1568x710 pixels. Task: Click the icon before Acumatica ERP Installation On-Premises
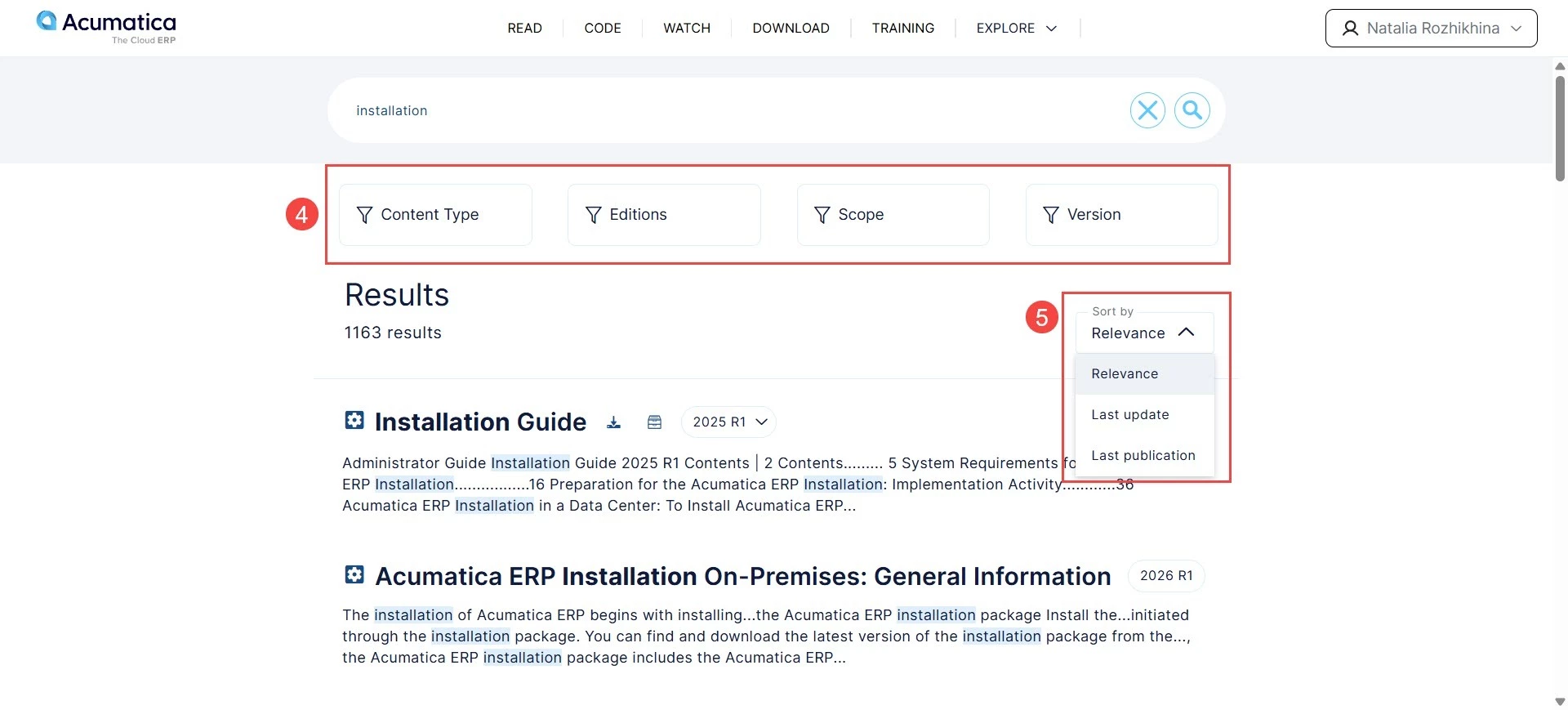click(354, 575)
